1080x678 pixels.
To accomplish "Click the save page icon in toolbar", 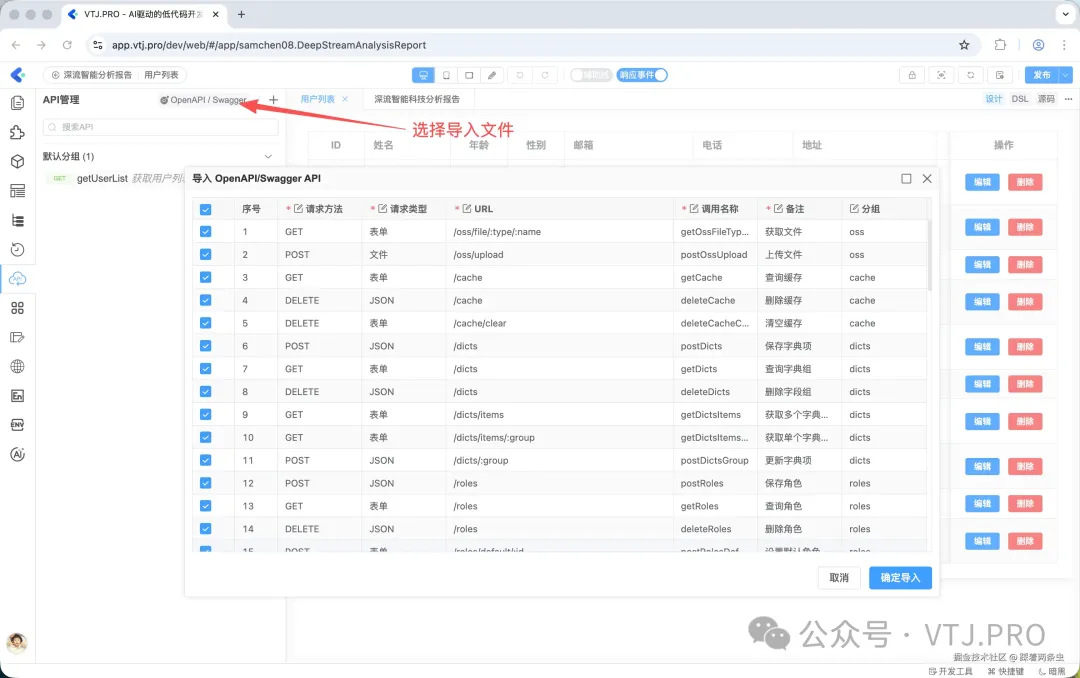I will [x=999, y=75].
